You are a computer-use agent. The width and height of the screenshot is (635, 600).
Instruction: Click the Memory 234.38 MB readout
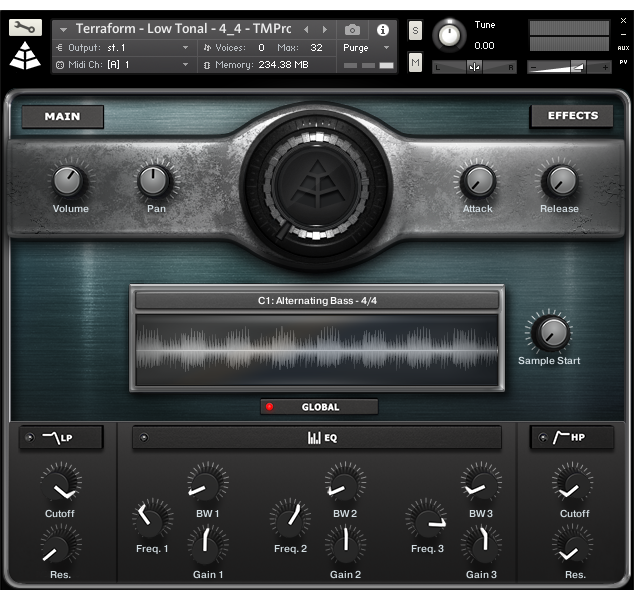click(x=283, y=65)
